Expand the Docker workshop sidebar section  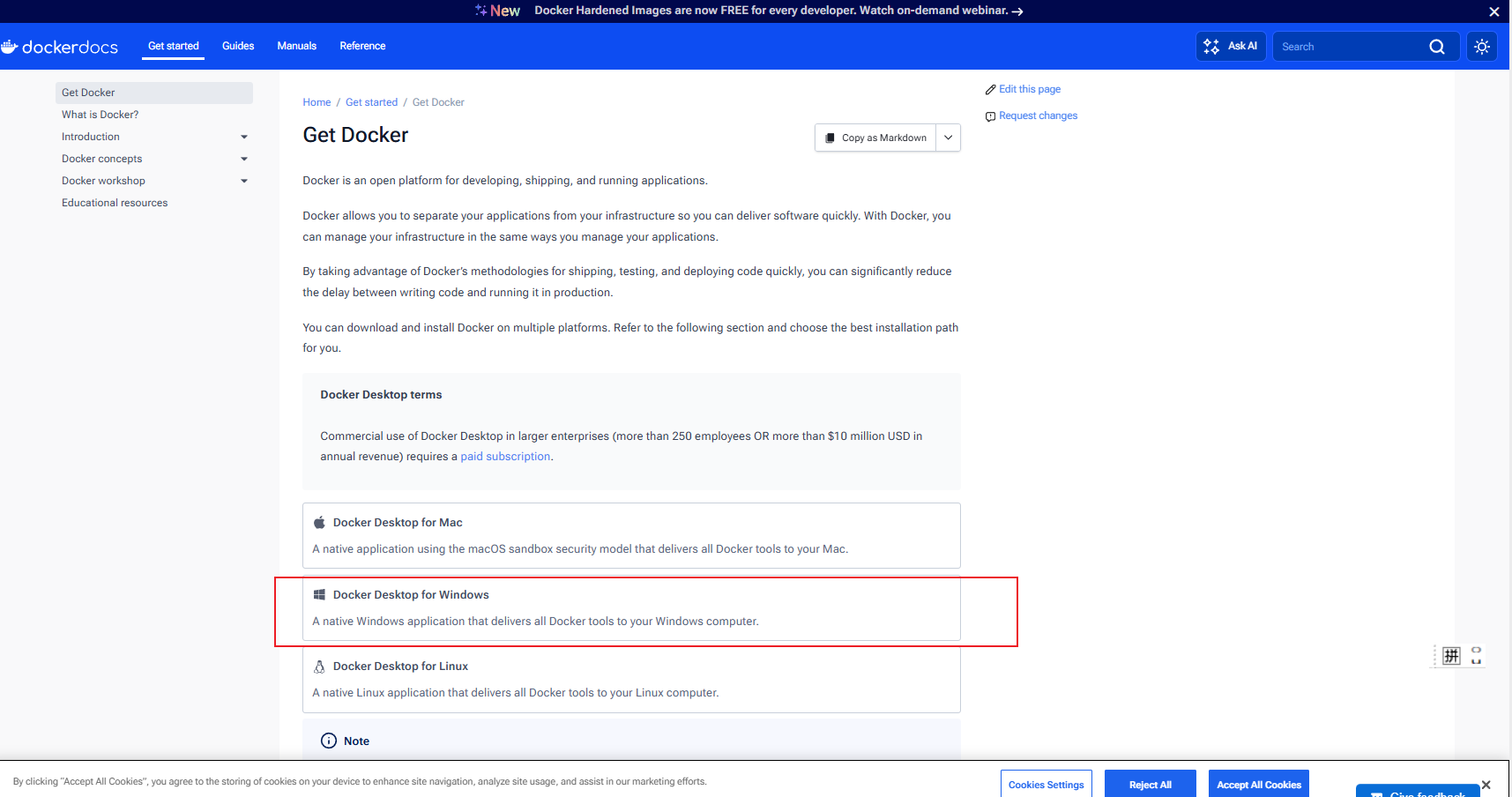coord(244,181)
